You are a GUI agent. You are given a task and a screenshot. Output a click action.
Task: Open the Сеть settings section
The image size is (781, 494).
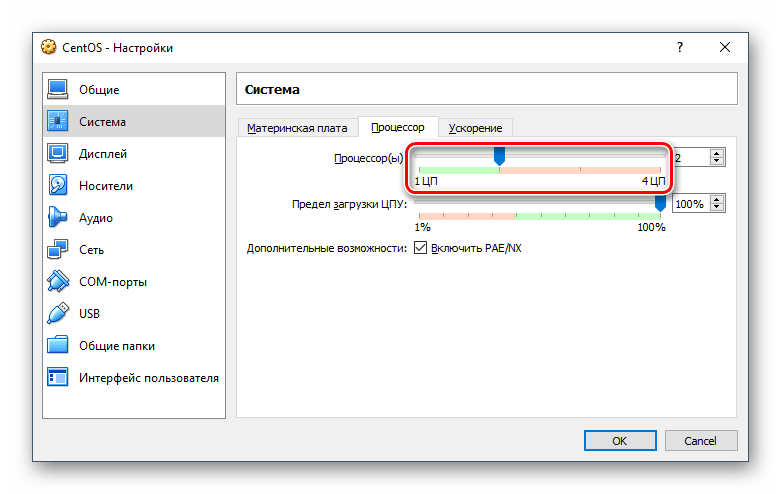coord(134,249)
